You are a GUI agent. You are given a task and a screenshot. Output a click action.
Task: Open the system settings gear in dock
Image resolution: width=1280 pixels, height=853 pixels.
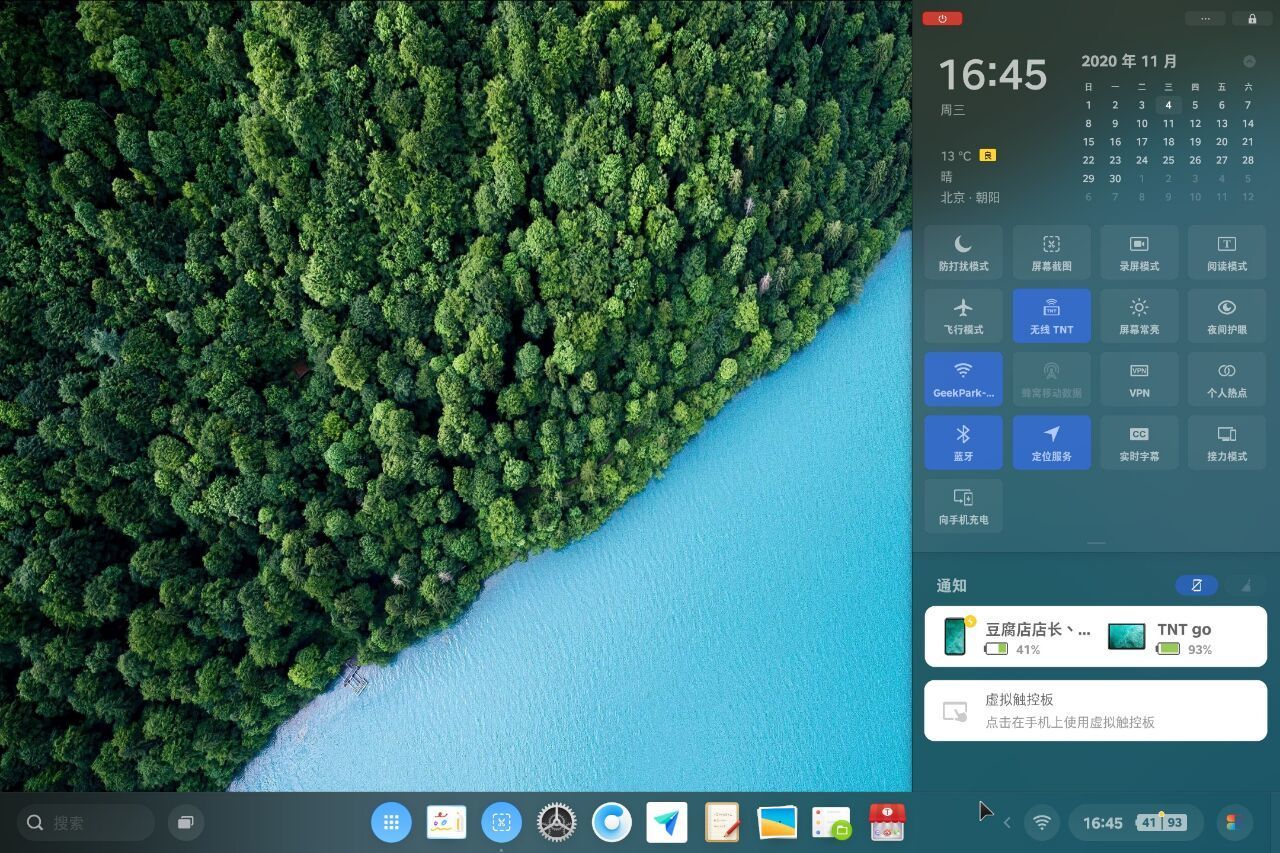(556, 822)
